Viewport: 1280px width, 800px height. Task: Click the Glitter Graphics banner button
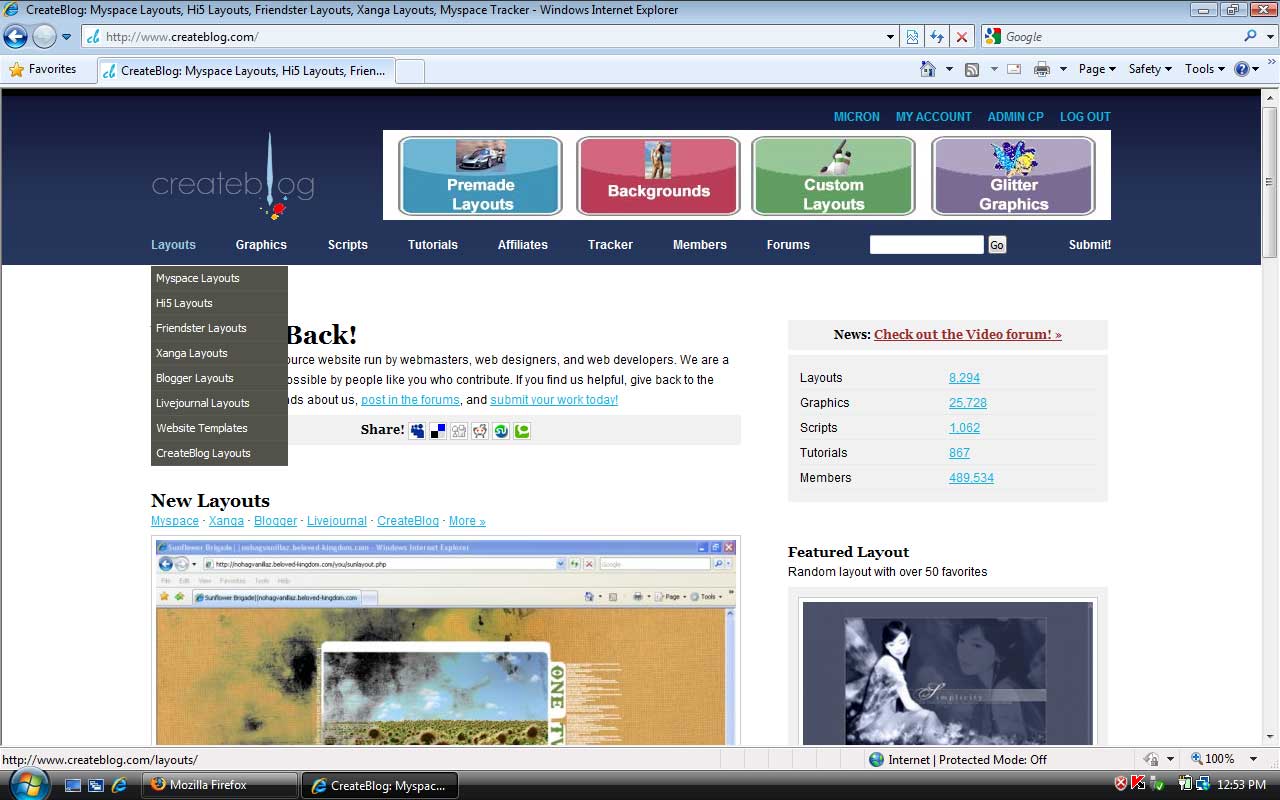click(1013, 176)
